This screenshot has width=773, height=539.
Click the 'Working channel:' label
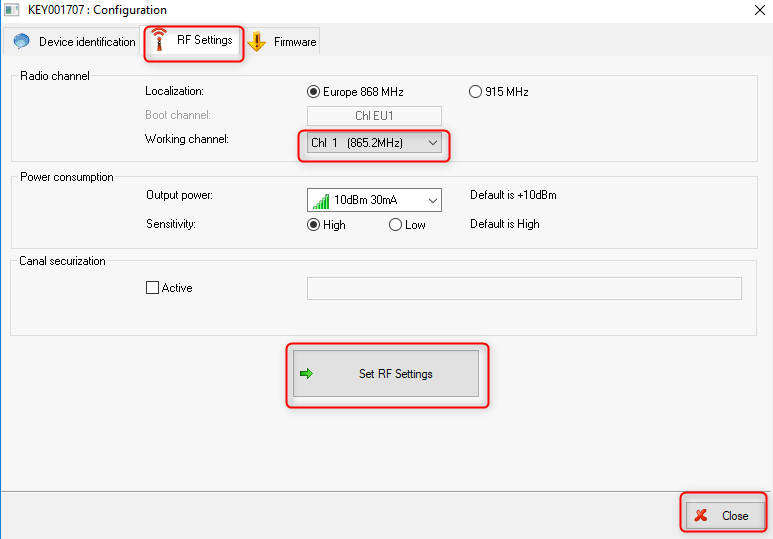coord(187,139)
